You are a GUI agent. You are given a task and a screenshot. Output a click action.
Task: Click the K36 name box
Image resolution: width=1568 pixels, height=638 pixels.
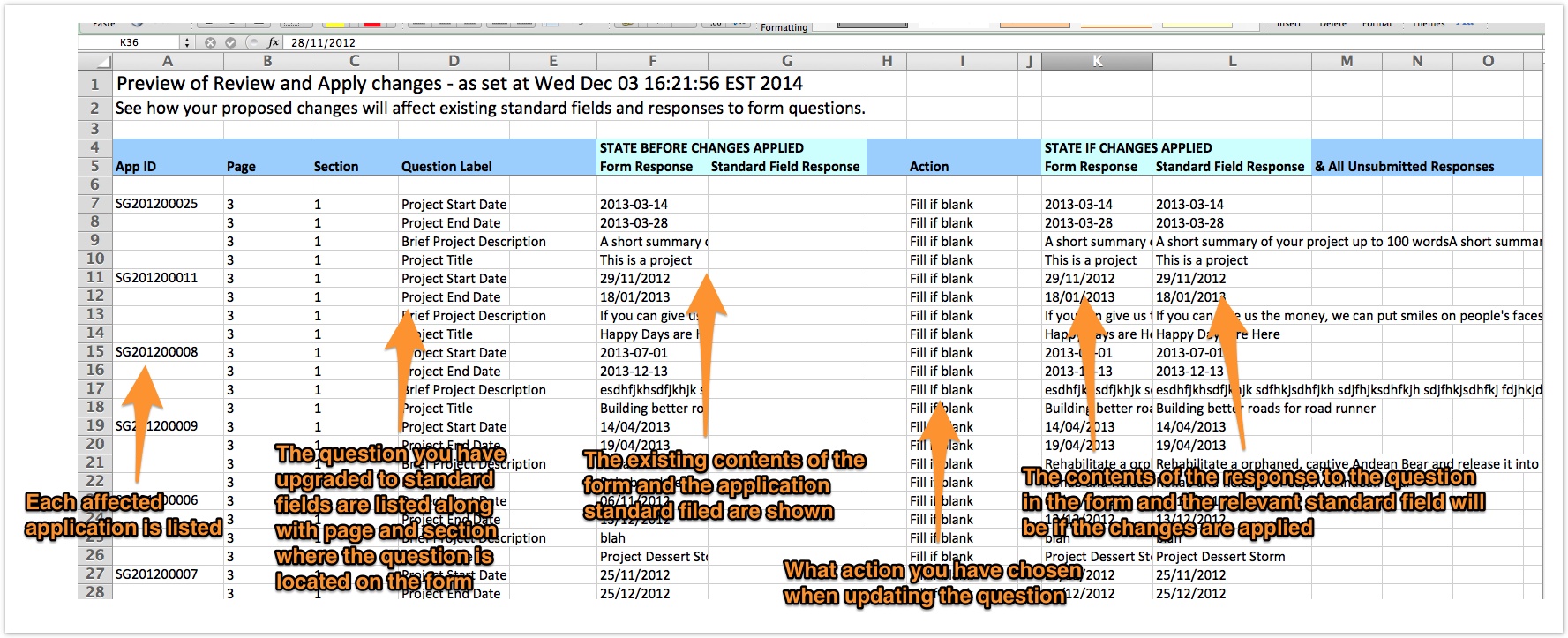tap(130, 42)
